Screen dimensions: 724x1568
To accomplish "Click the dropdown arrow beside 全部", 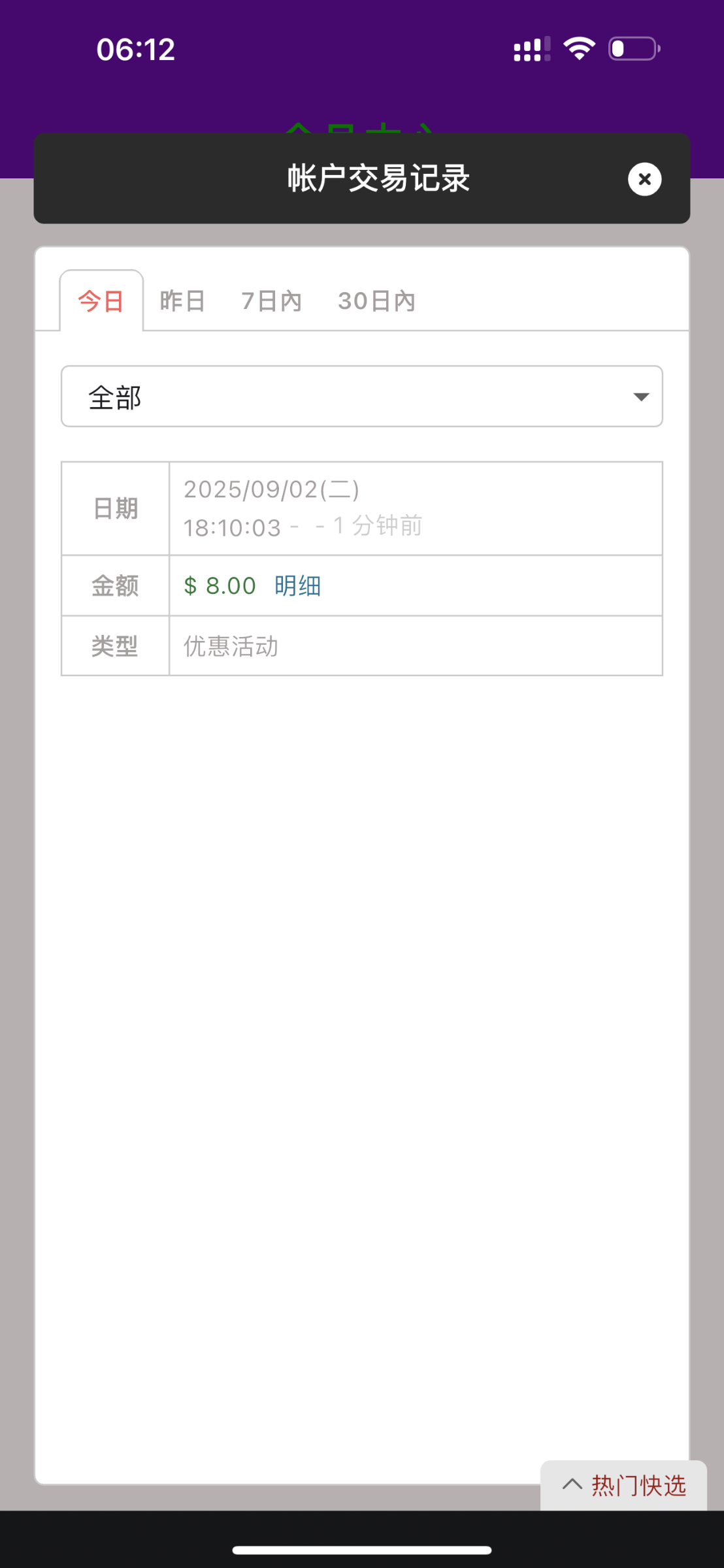I will (641, 397).
